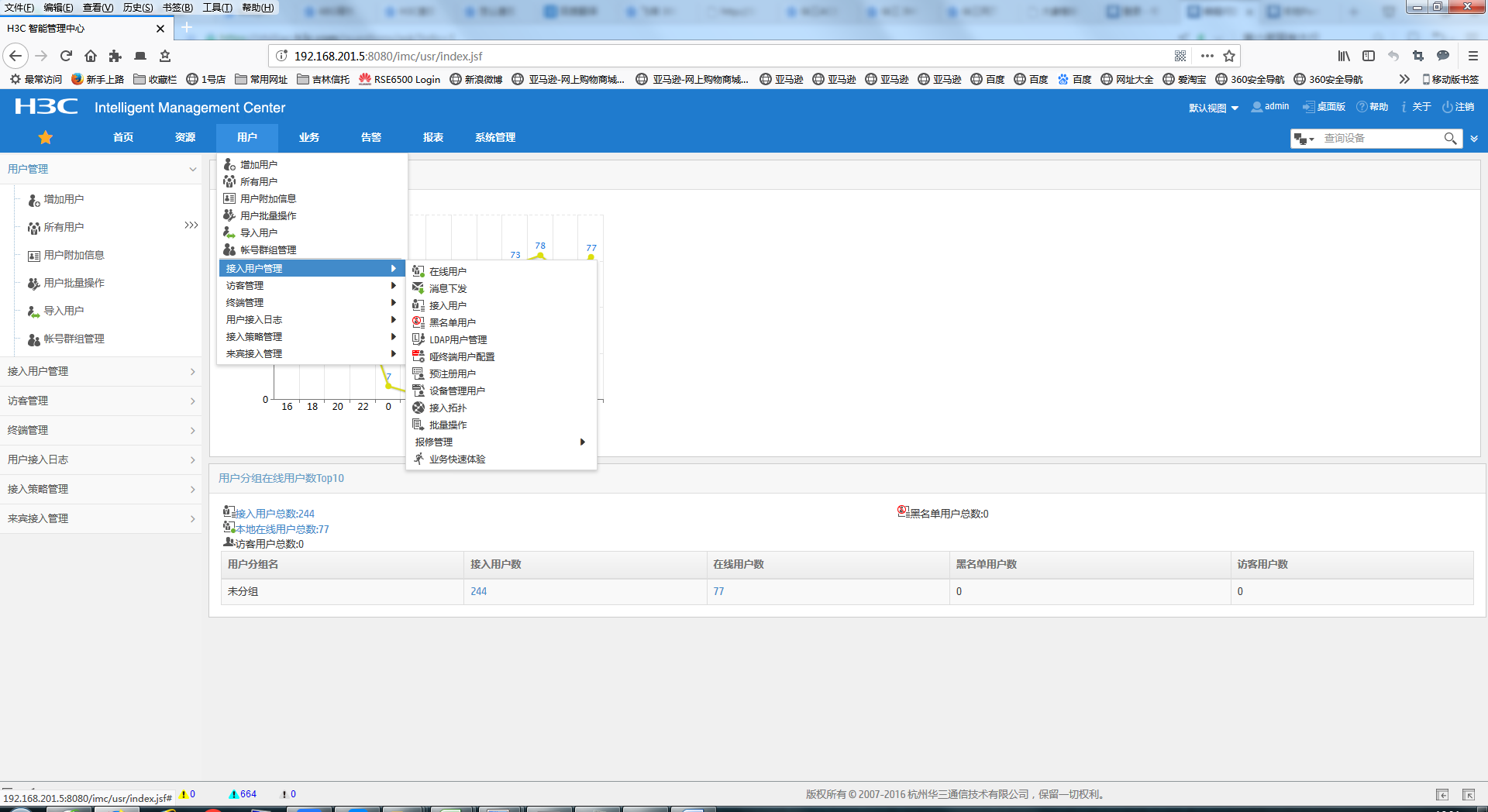The height and width of the screenshot is (812, 1488).
Task: Open the 报表 navigation tab
Action: click(433, 137)
